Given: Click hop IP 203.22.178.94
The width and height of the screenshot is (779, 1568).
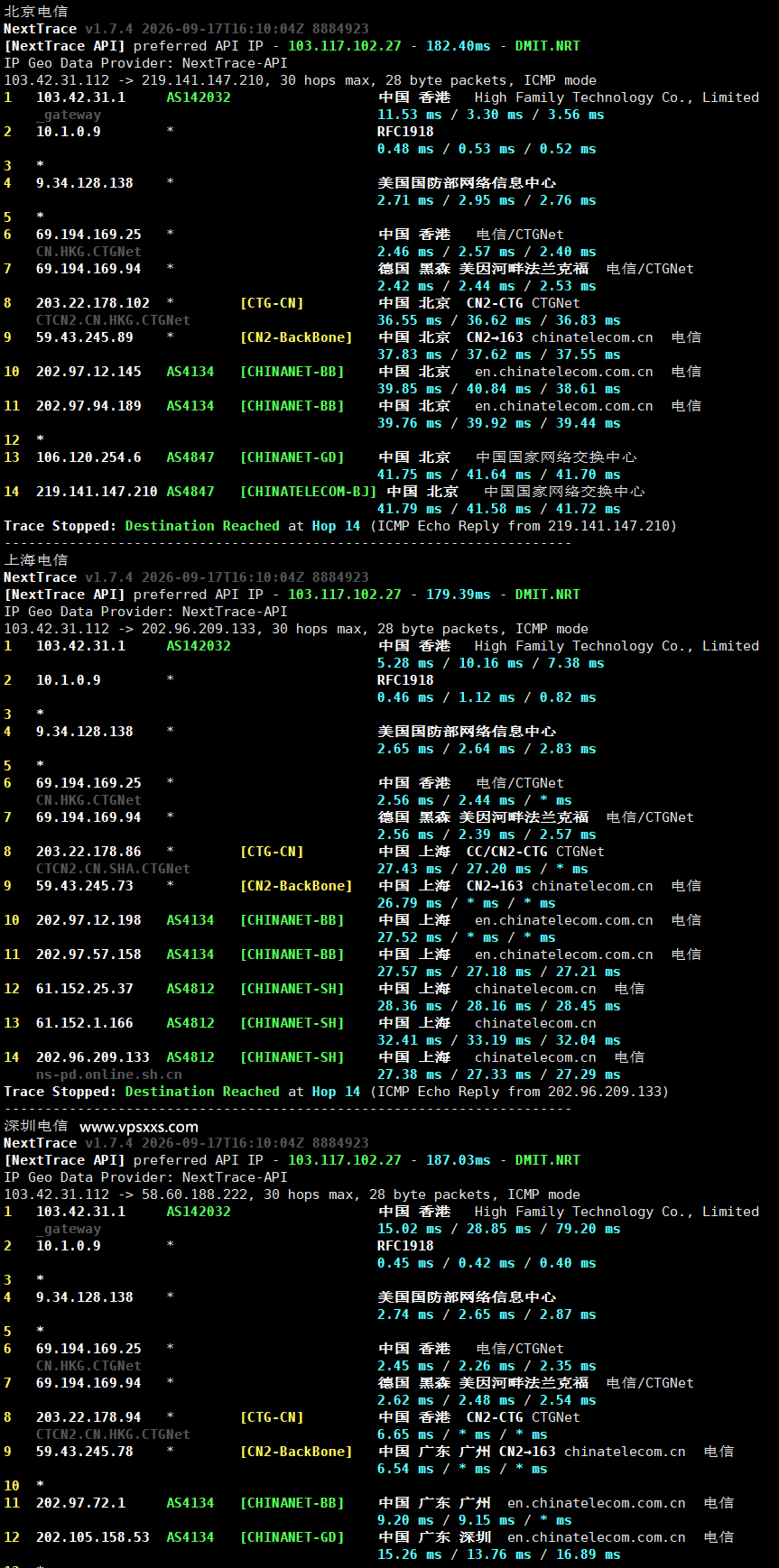Looking at the screenshot, I should pos(88,1417).
